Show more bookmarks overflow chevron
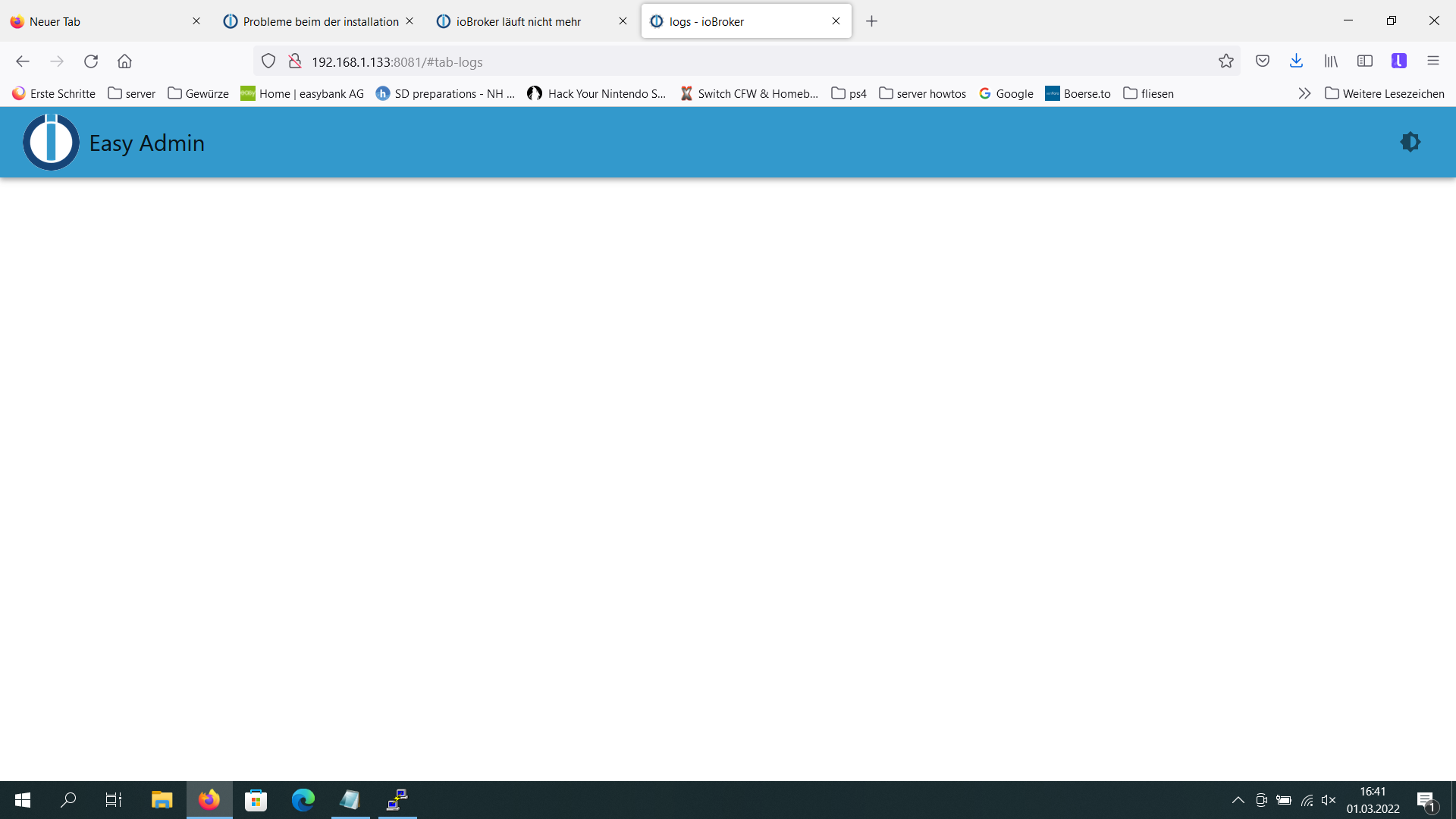This screenshot has width=1456, height=819. (x=1304, y=93)
